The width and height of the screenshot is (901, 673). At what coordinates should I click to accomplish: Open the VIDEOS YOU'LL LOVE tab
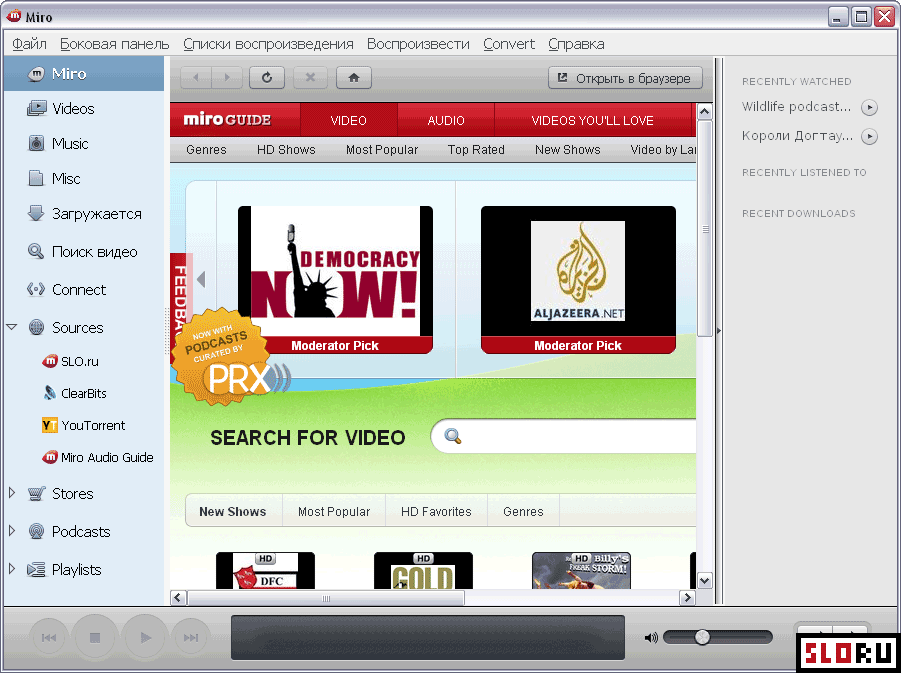592,120
